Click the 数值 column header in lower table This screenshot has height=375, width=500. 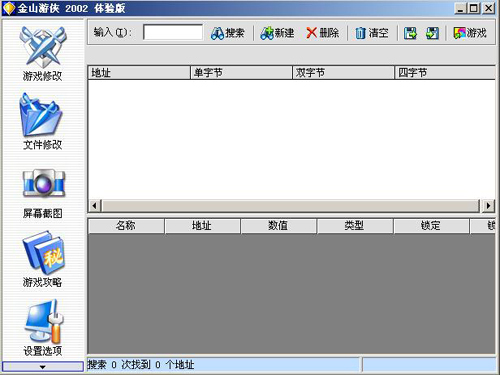point(278,226)
